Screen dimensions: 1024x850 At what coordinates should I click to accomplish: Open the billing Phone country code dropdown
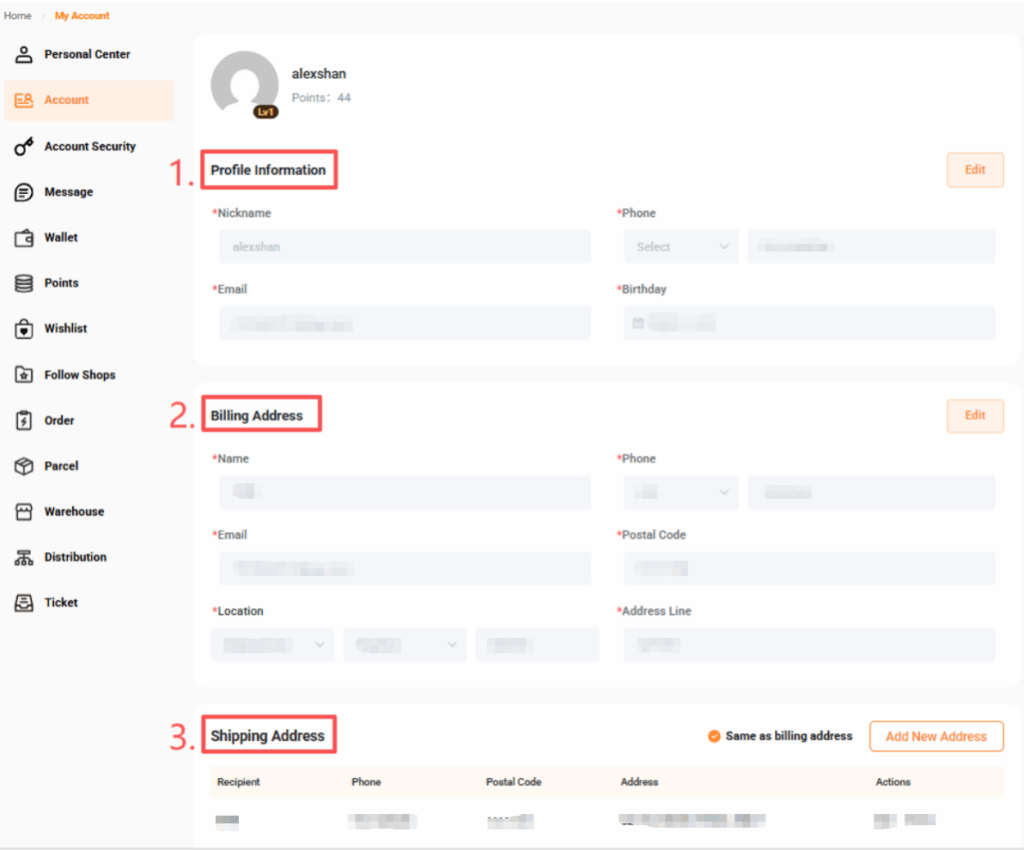click(x=681, y=492)
